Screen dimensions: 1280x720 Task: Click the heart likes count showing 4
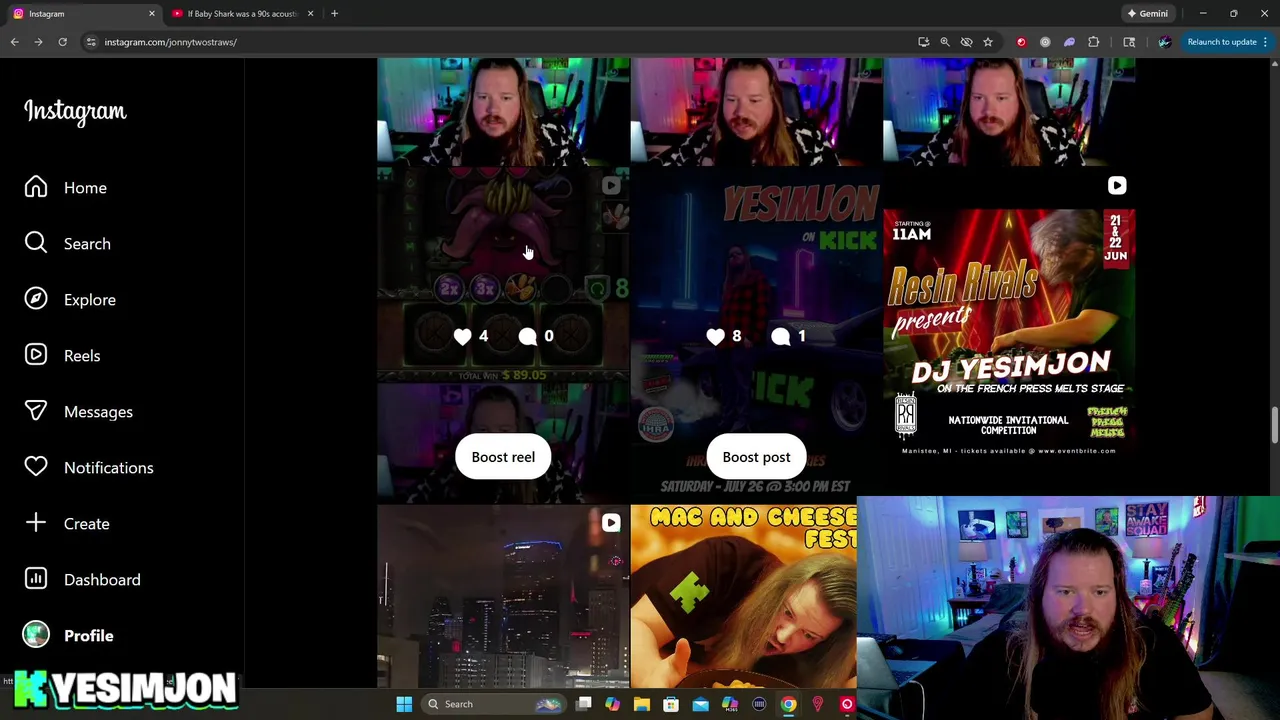pyautogui.click(x=471, y=337)
